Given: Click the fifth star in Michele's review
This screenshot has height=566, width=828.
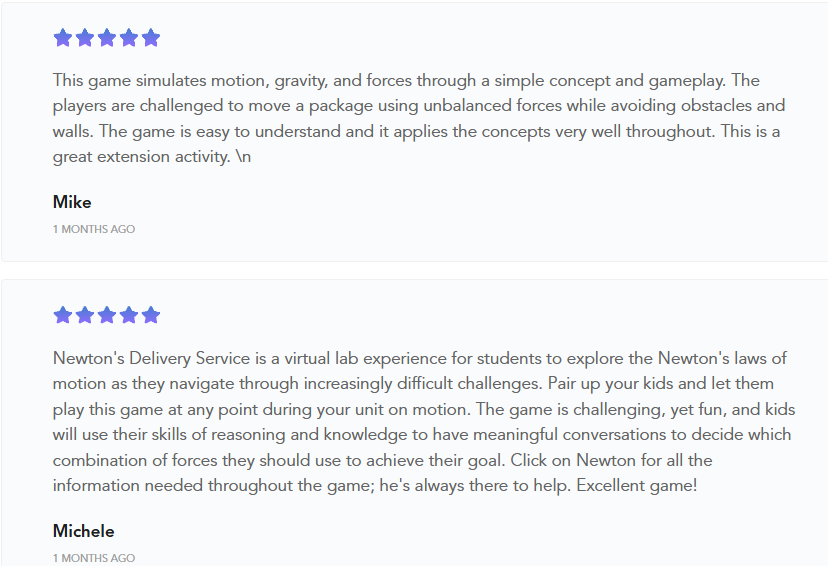Looking at the screenshot, I should [151, 315].
